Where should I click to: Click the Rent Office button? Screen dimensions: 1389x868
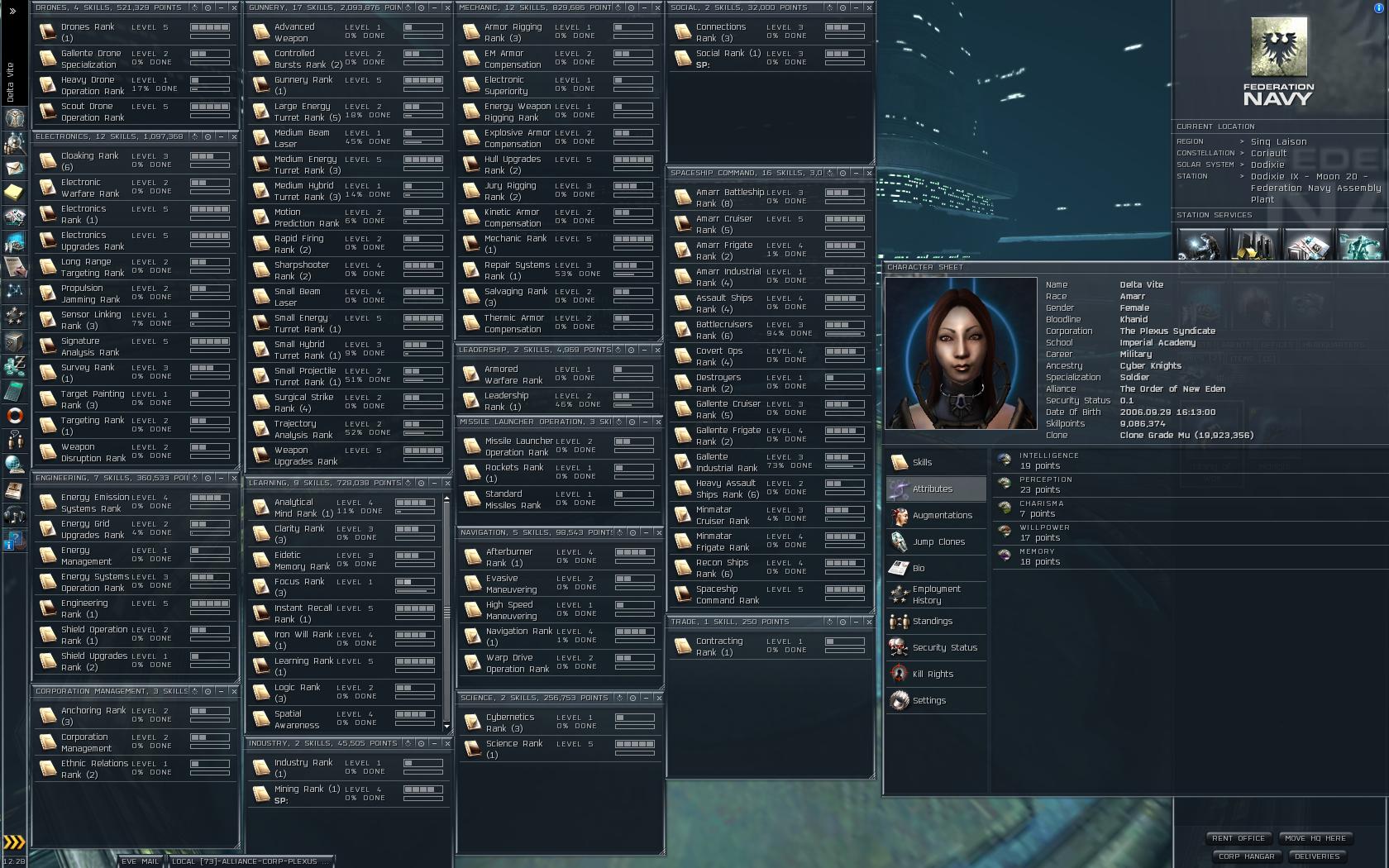1239,838
